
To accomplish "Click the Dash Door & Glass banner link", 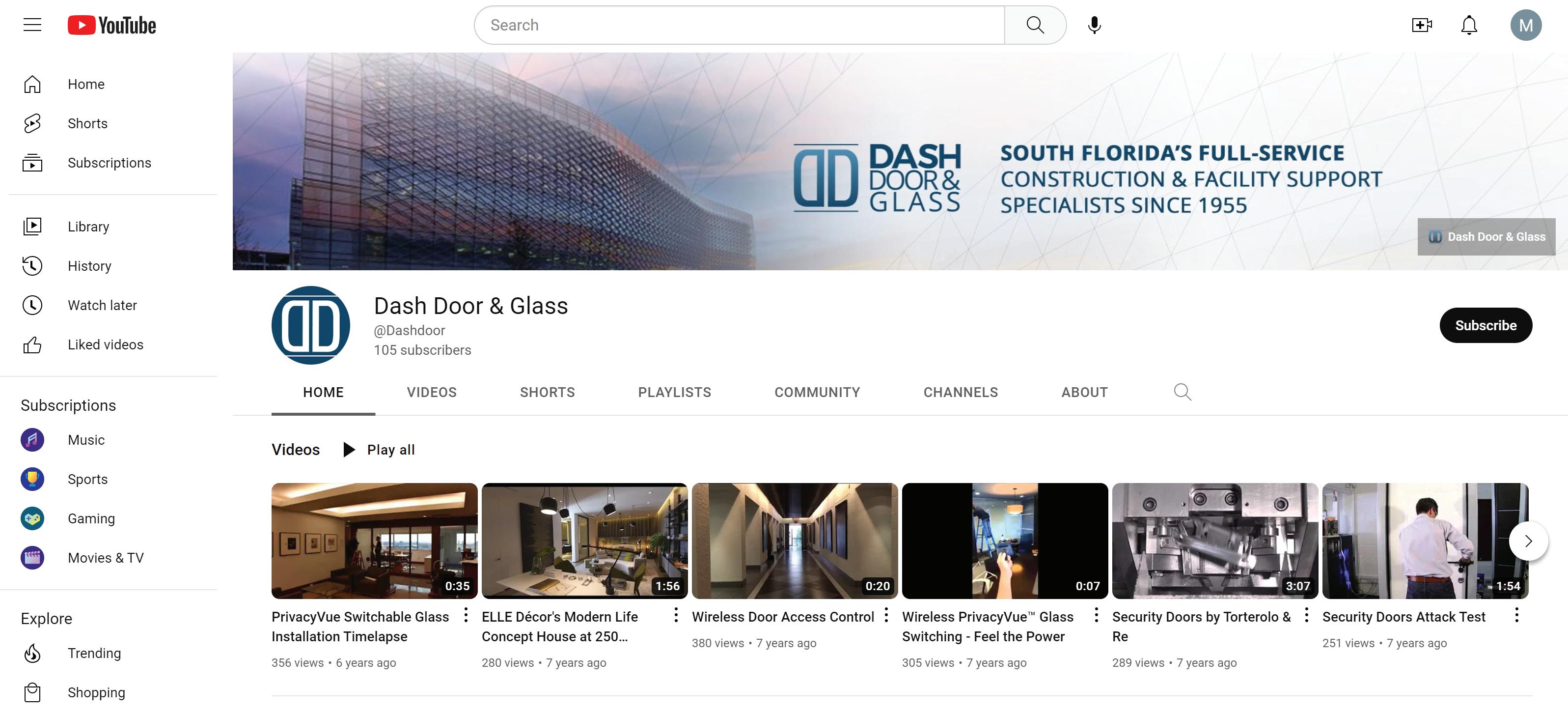I will pos(1486,237).
